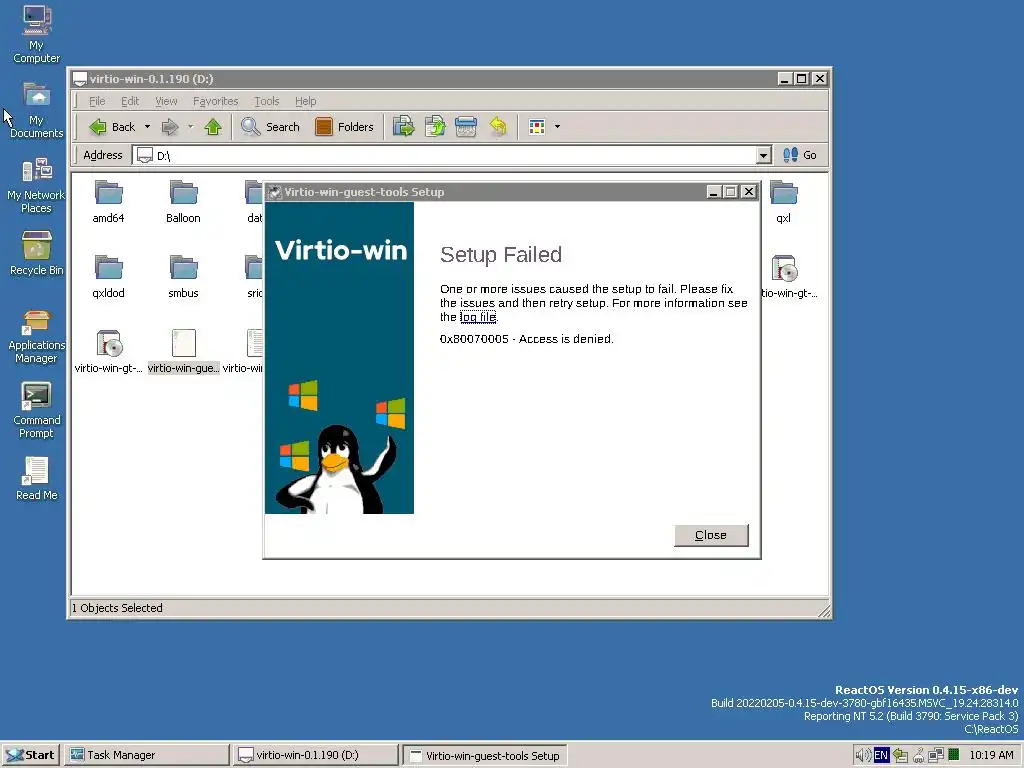Open My Documents desktop icon
The image size is (1024, 768).
[x=37, y=110]
